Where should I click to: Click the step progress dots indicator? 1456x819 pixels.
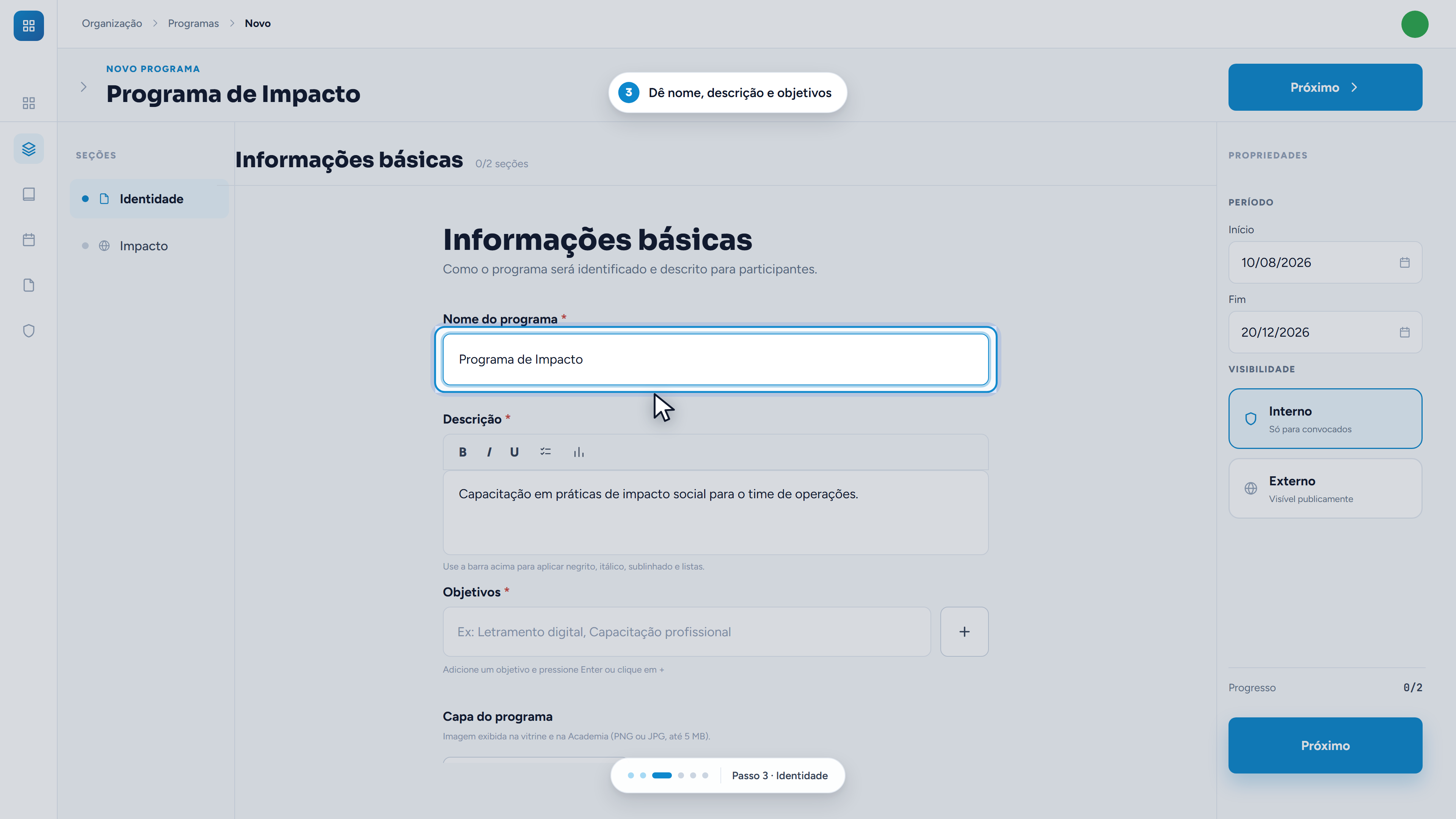coord(668,775)
